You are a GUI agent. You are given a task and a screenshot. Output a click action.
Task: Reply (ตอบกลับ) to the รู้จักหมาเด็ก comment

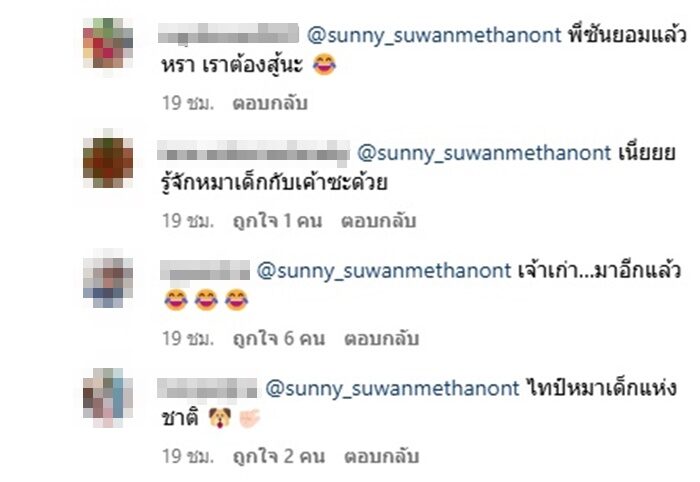(x=379, y=221)
